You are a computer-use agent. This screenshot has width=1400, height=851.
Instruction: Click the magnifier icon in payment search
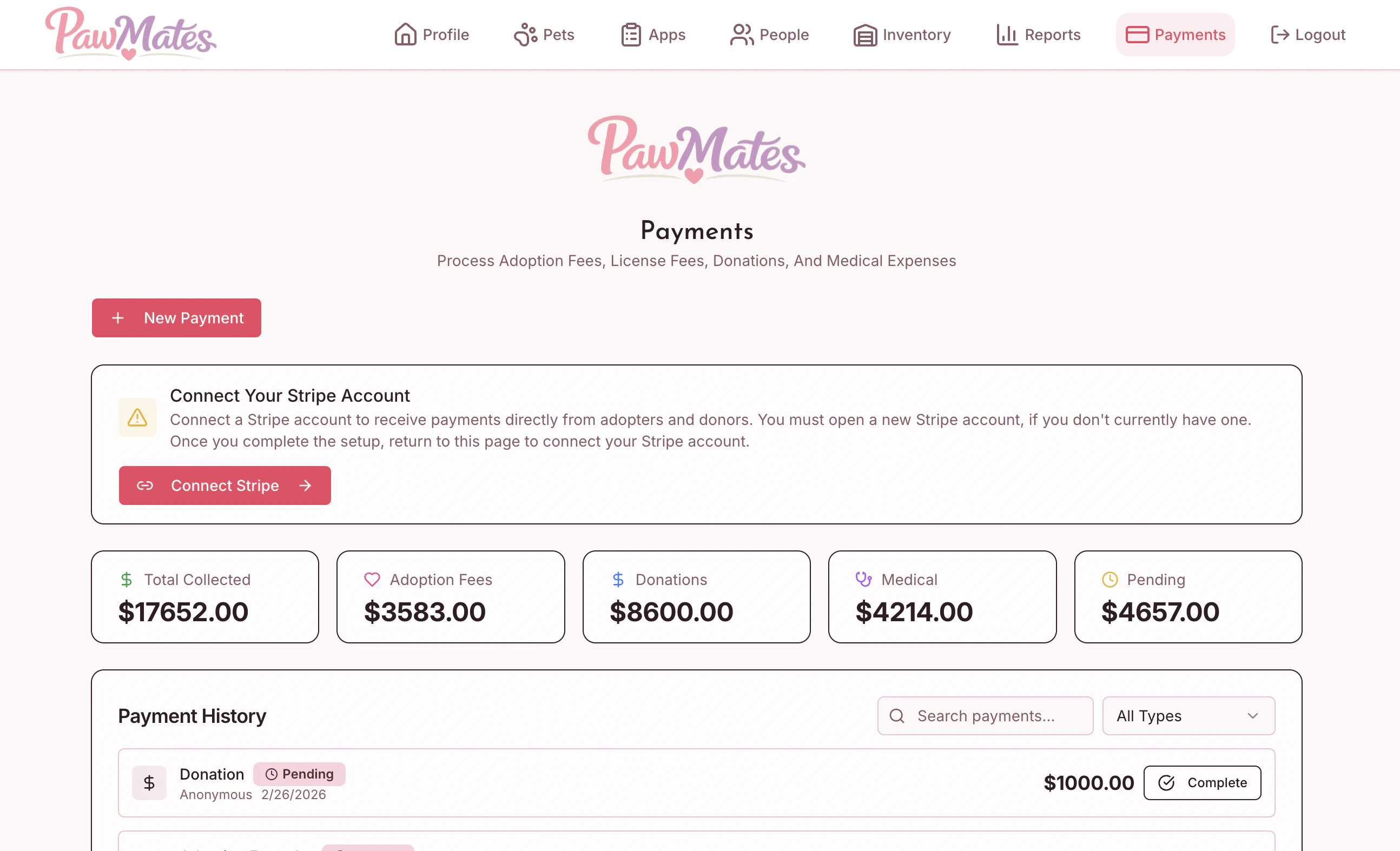point(896,715)
